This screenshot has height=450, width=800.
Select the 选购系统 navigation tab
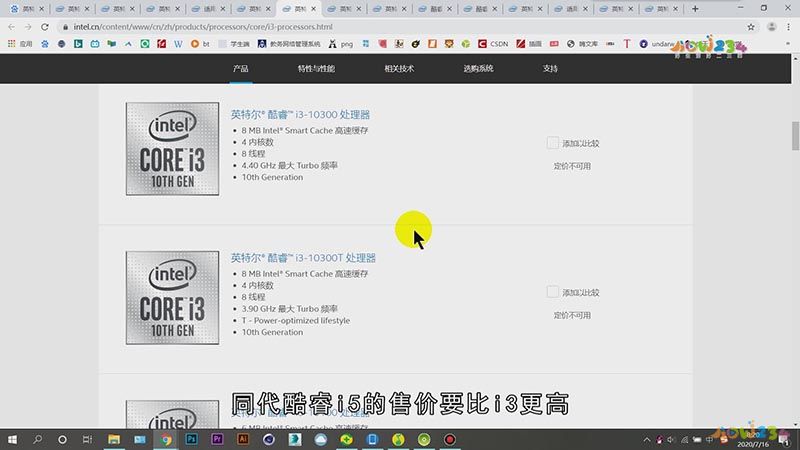pos(478,68)
